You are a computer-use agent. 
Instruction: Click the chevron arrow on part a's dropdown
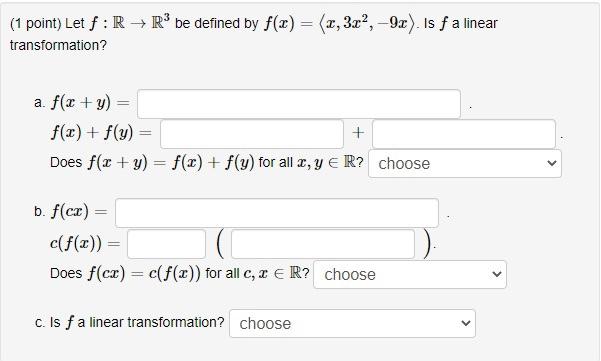tap(552, 163)
